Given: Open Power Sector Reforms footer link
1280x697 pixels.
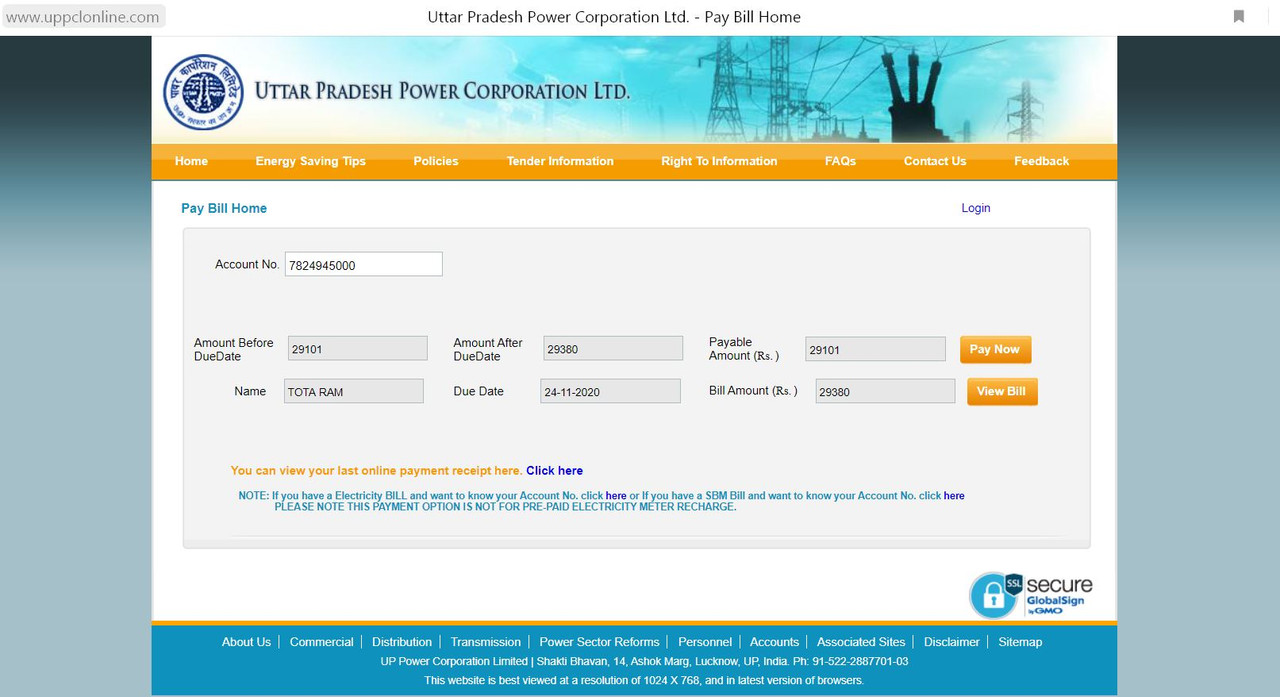Looking at the screenshot, I should (599, 642).
